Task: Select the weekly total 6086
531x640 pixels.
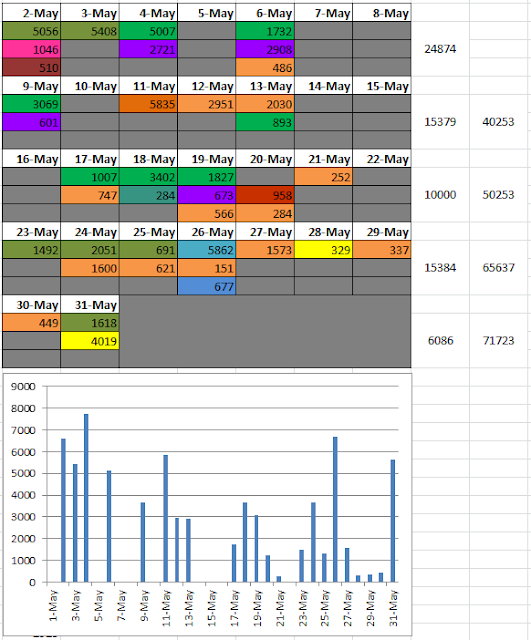Action: tap(440, 340)
